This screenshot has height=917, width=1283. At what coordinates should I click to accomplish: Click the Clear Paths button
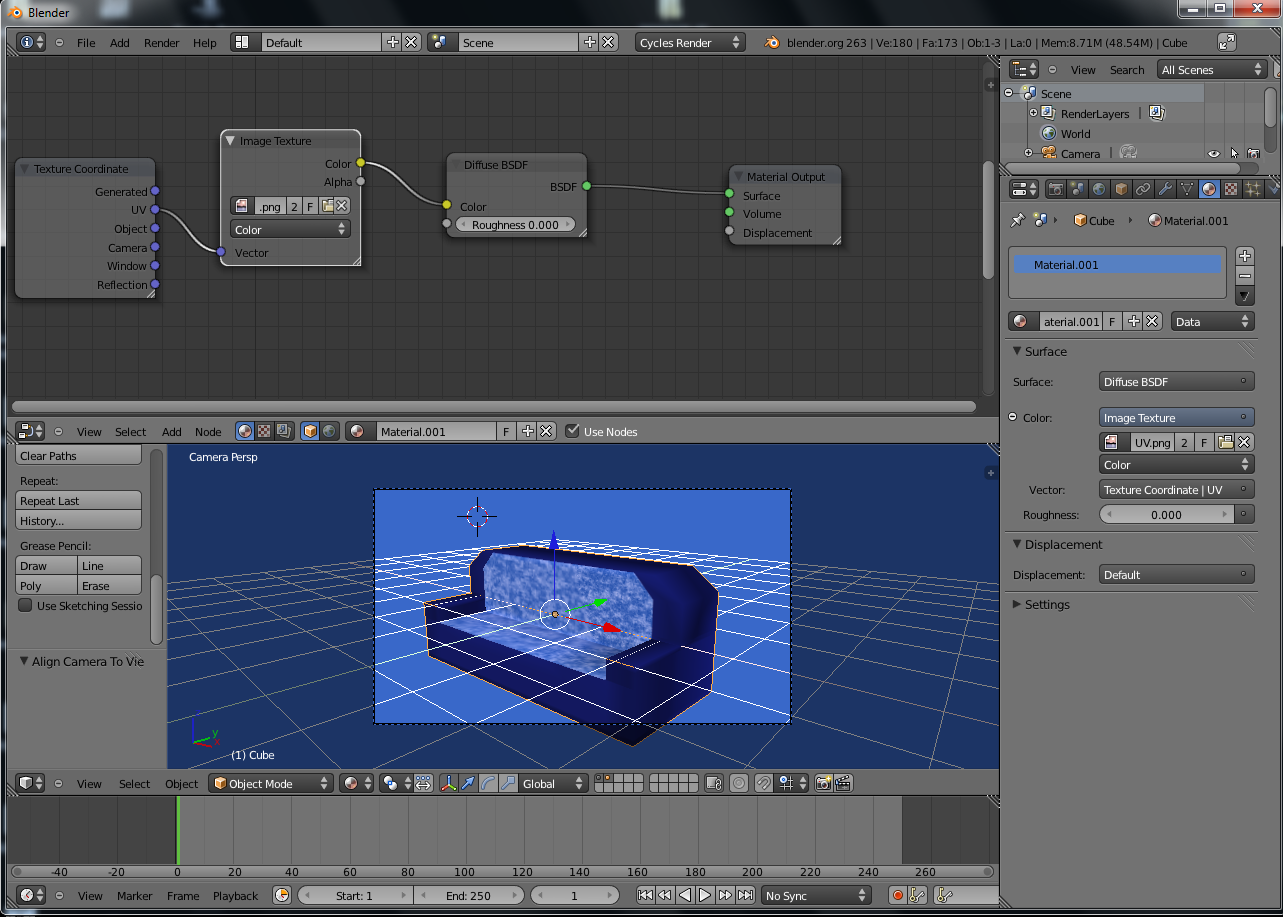79,456
